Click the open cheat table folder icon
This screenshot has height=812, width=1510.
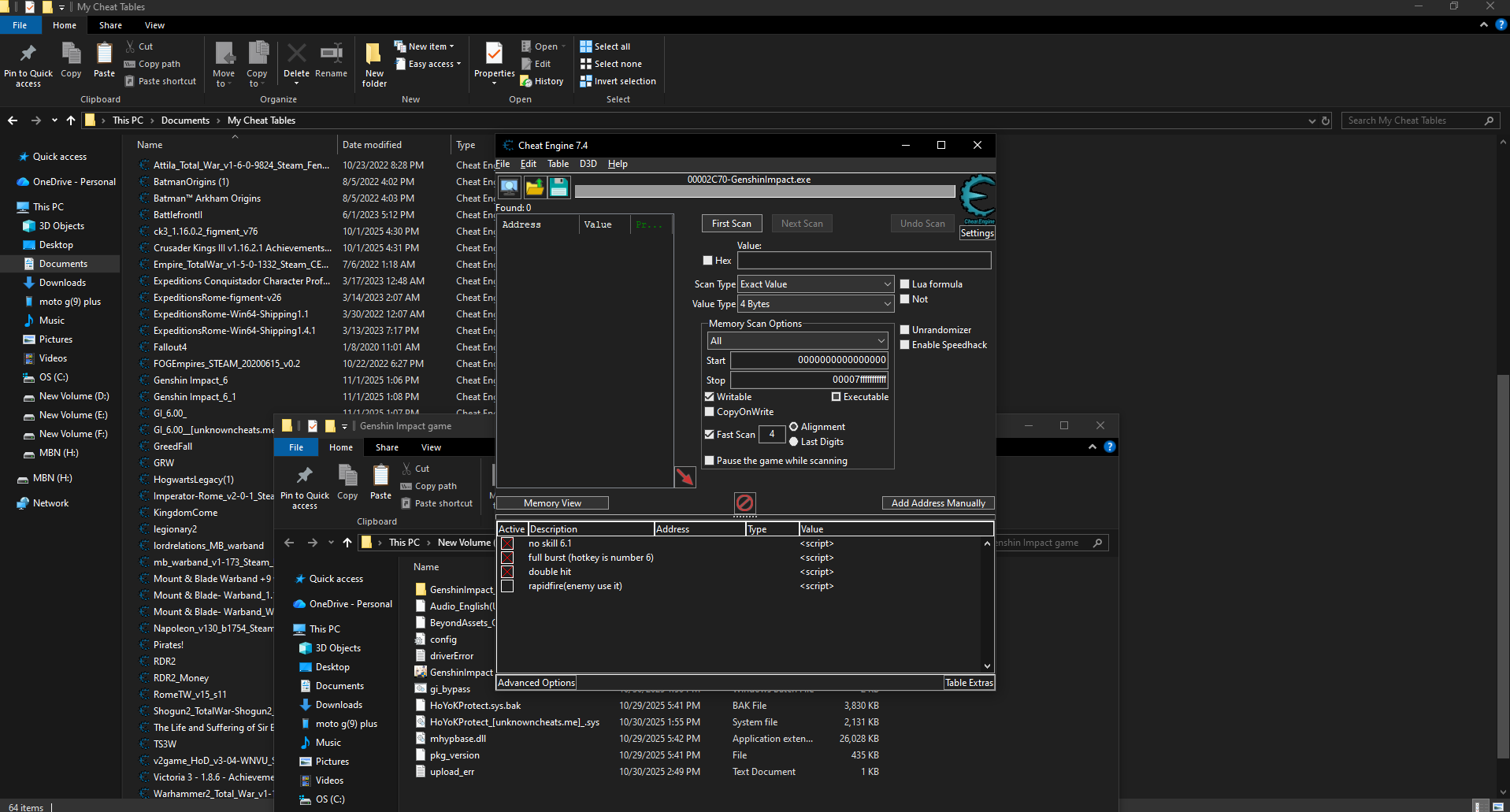pyautogui.click(x=535, y=187)
